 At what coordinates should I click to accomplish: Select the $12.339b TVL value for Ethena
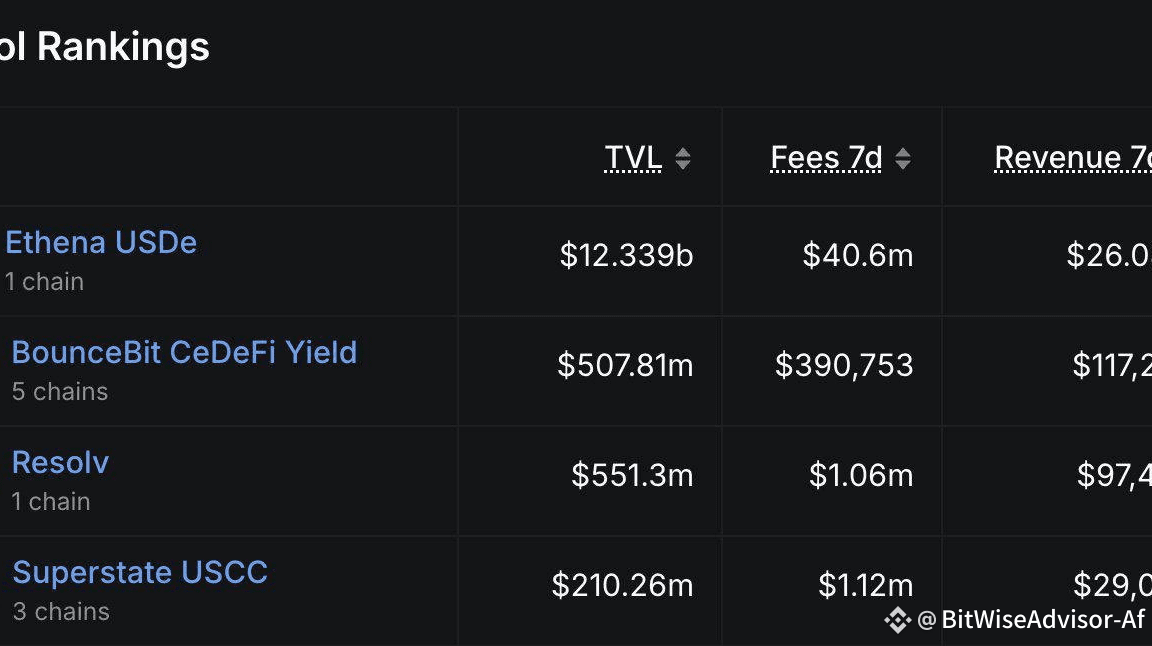pyautogui.click(x=626, y=255)
